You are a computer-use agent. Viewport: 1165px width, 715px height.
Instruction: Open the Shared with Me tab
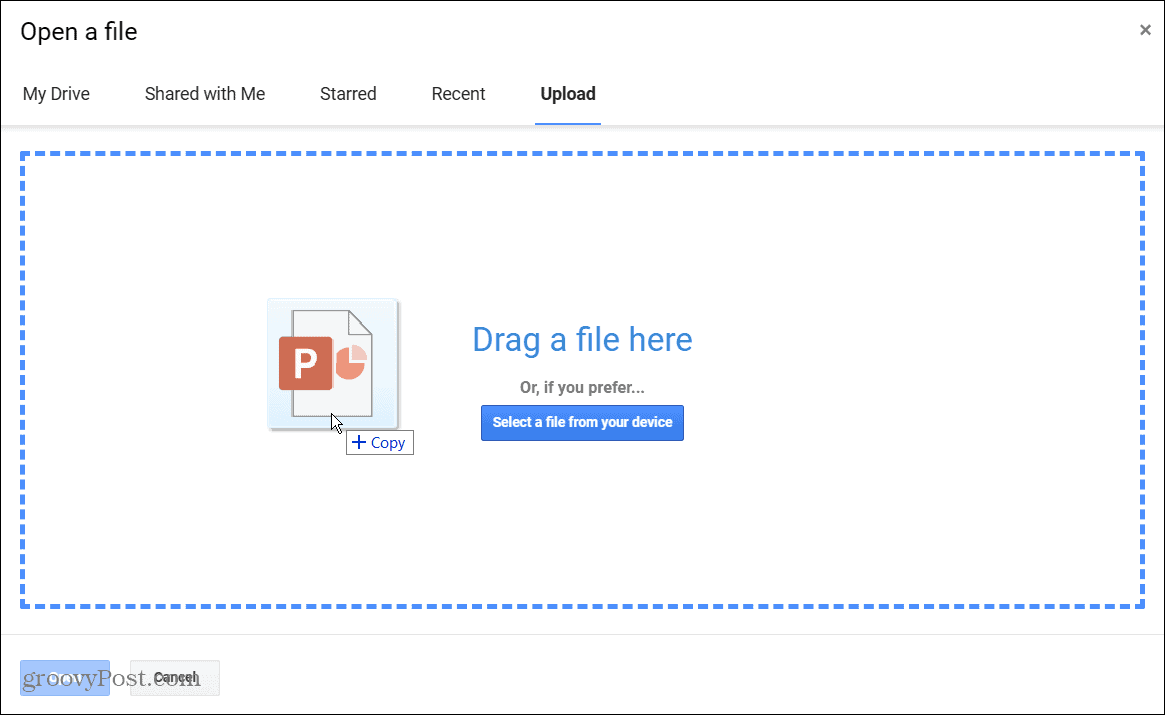pos(204,93)
